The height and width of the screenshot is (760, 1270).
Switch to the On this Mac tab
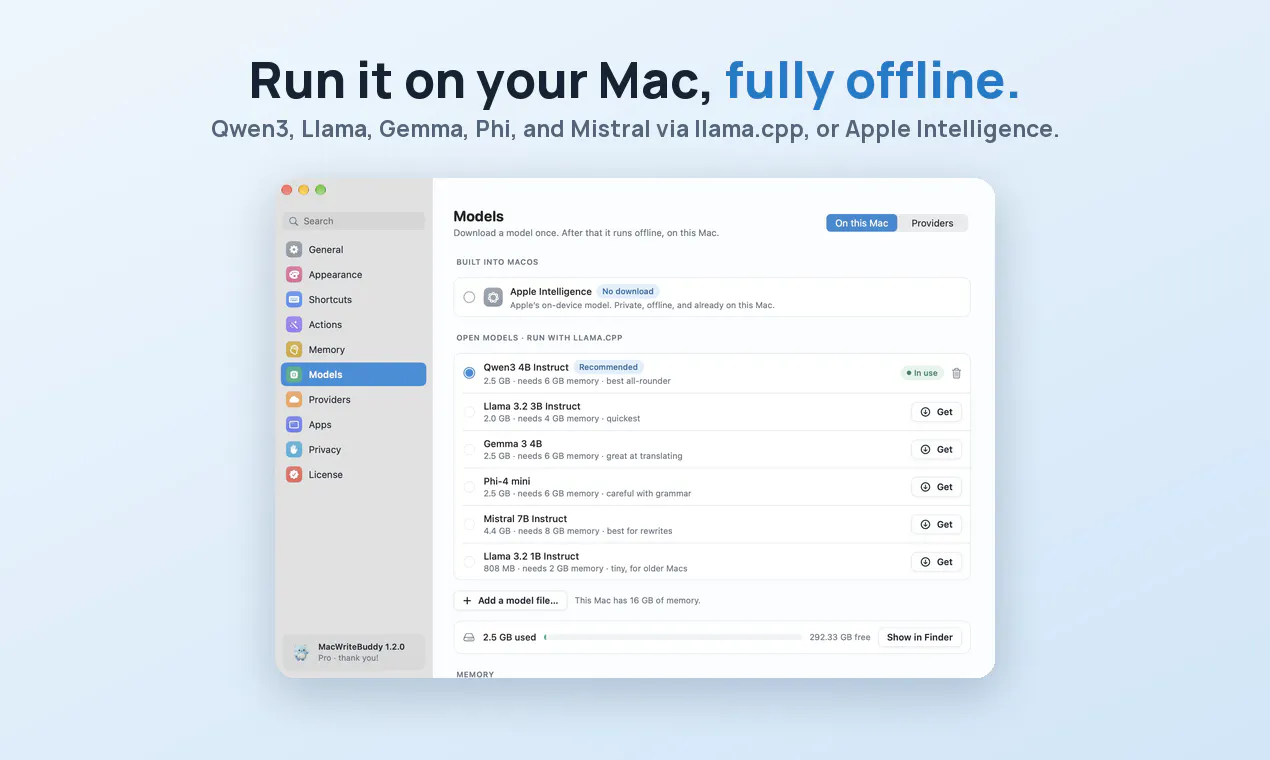(862, 223)
